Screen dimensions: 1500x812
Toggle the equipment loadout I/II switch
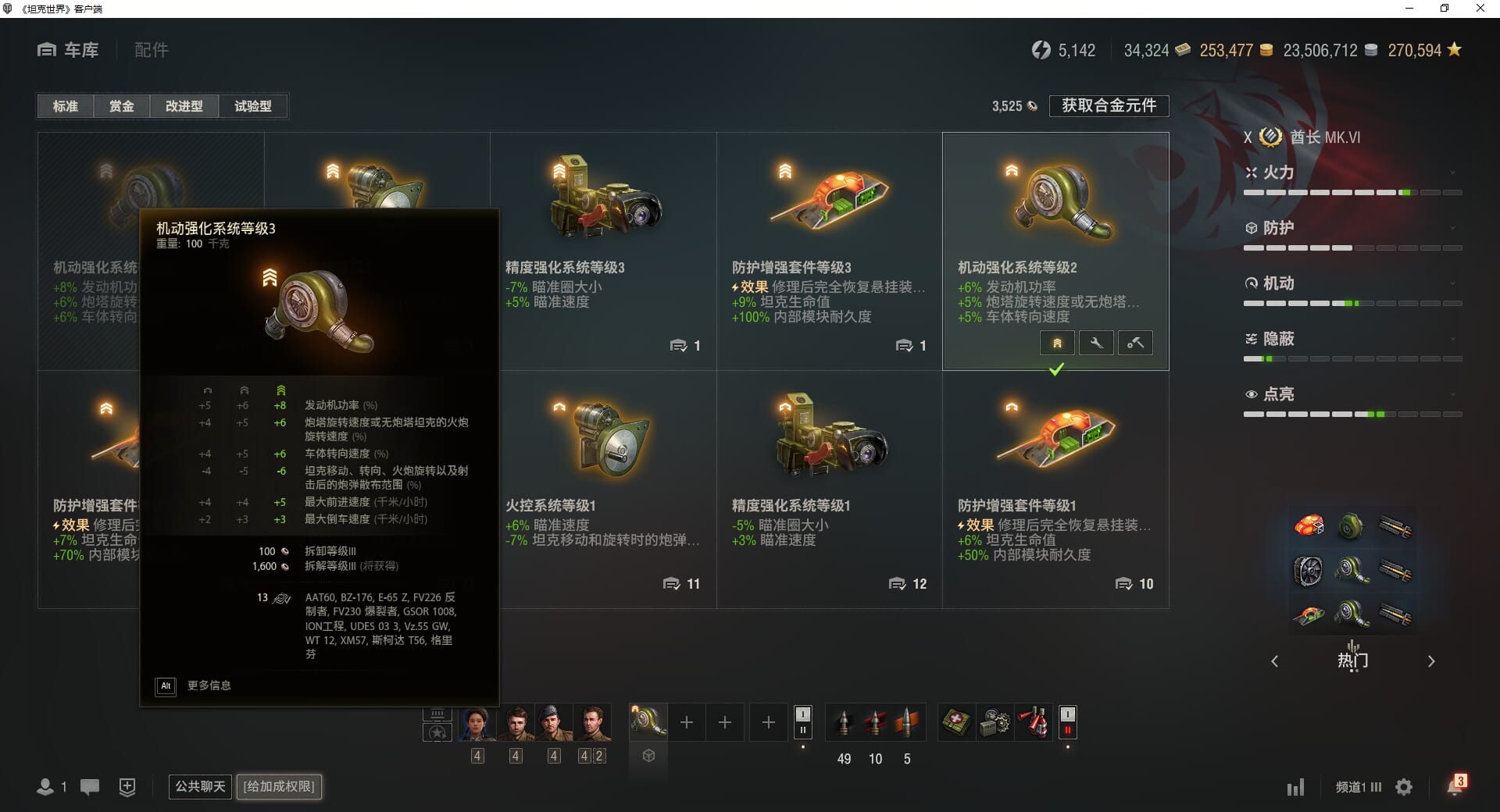pos(802,722)
